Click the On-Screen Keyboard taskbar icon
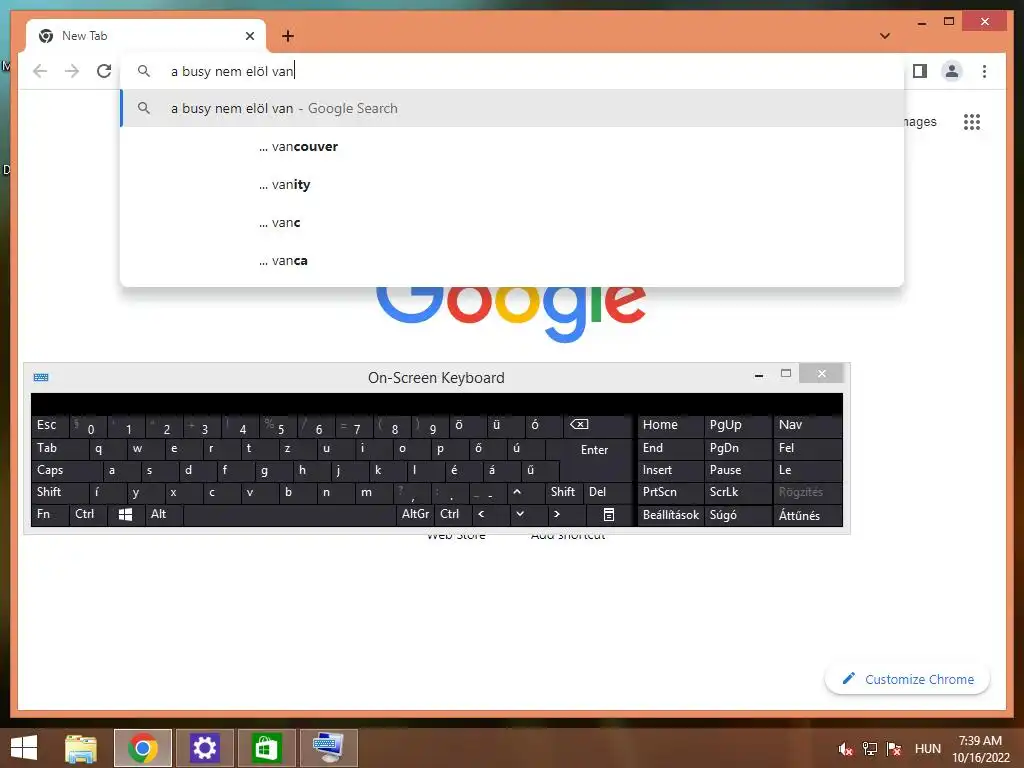The height and width of the screenshot is (768, 1024). 328,748
